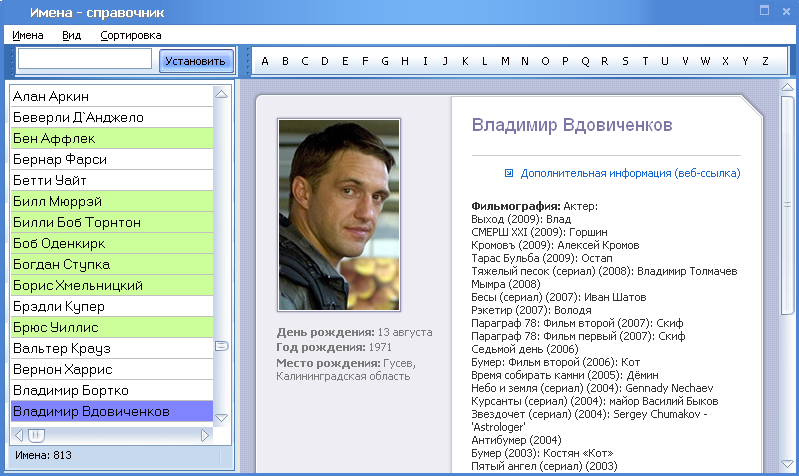Image resolution: width=799 pixels, height=476 pixels.
Task: Open the Вид menu
Action: coord(71,35)
